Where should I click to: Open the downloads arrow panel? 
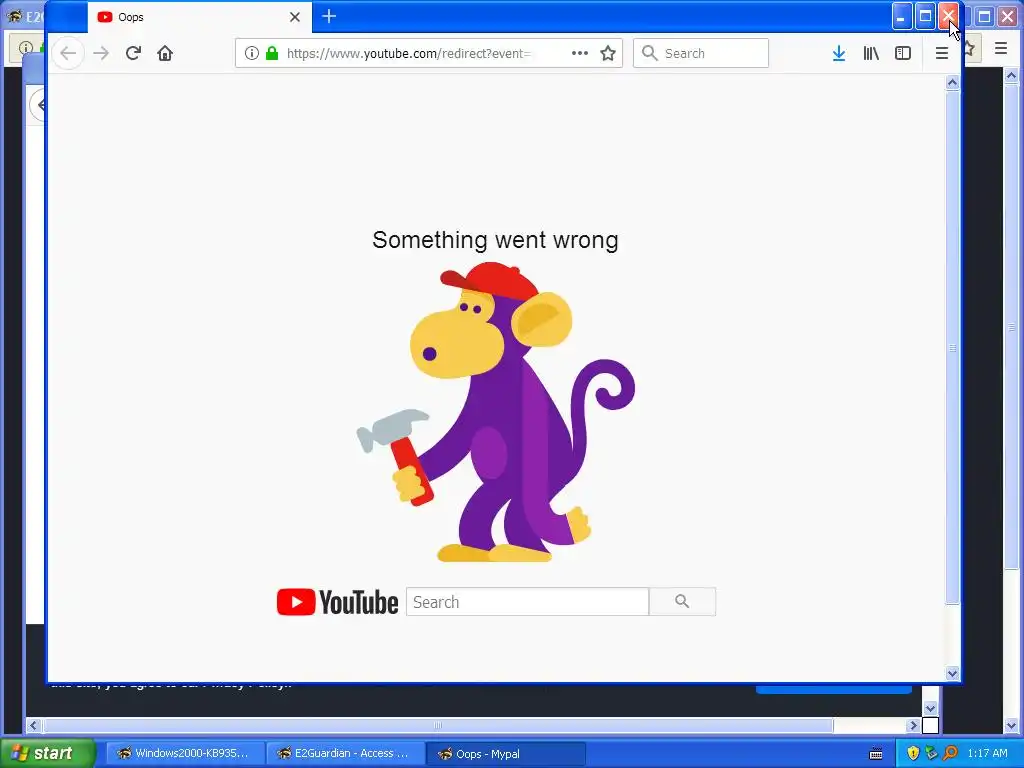839,54
